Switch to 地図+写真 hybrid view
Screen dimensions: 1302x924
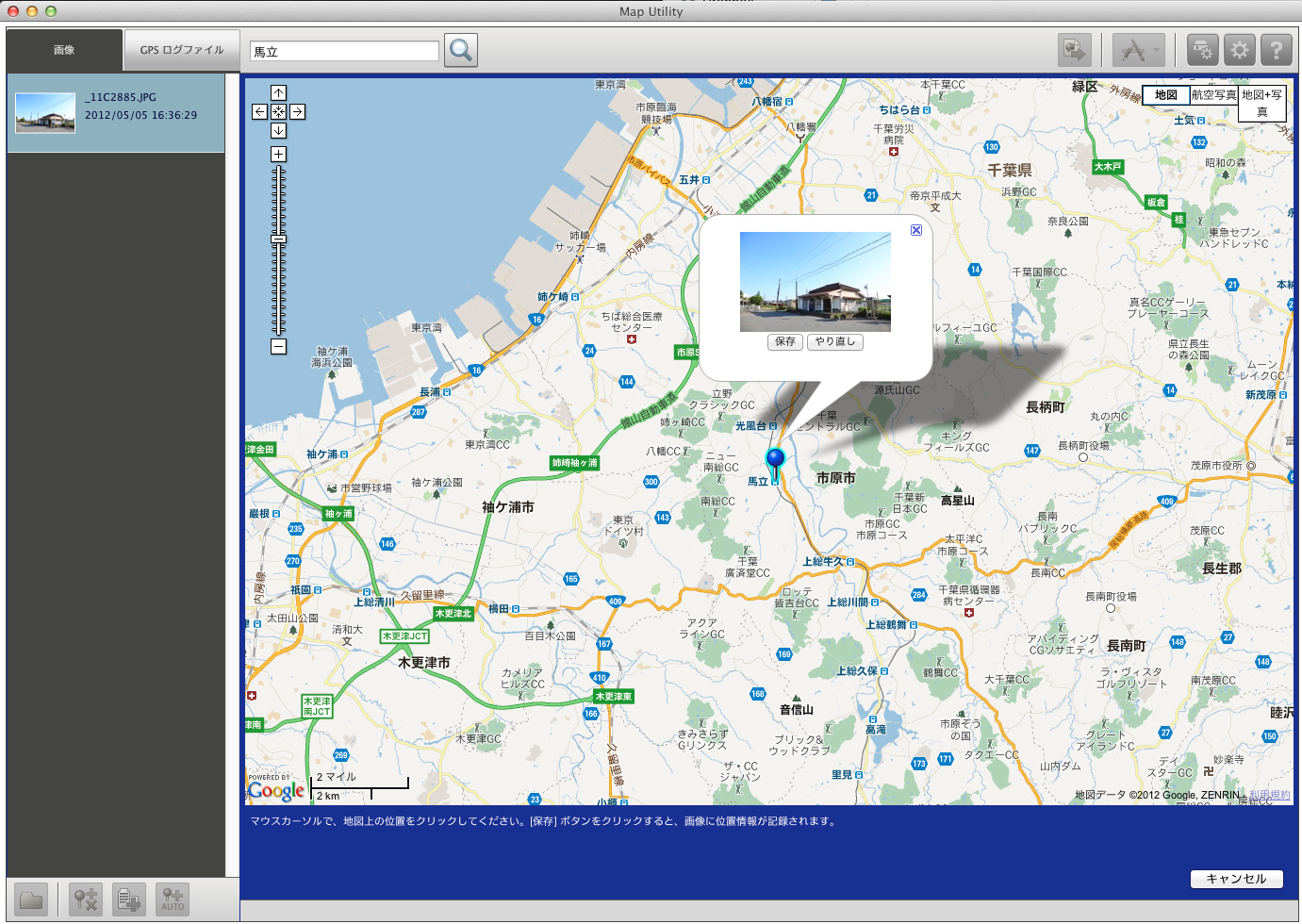click(x=1261, y=103)
